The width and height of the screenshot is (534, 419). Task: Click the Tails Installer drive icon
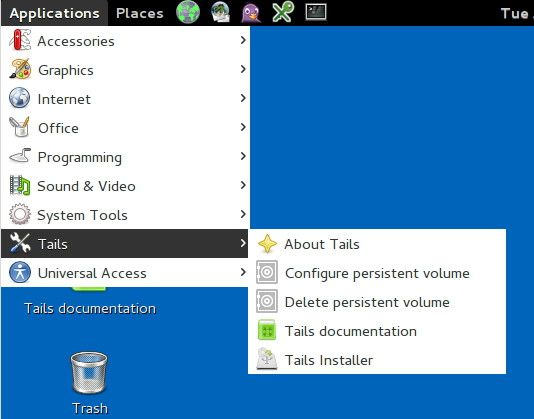[x=267, y=359]
